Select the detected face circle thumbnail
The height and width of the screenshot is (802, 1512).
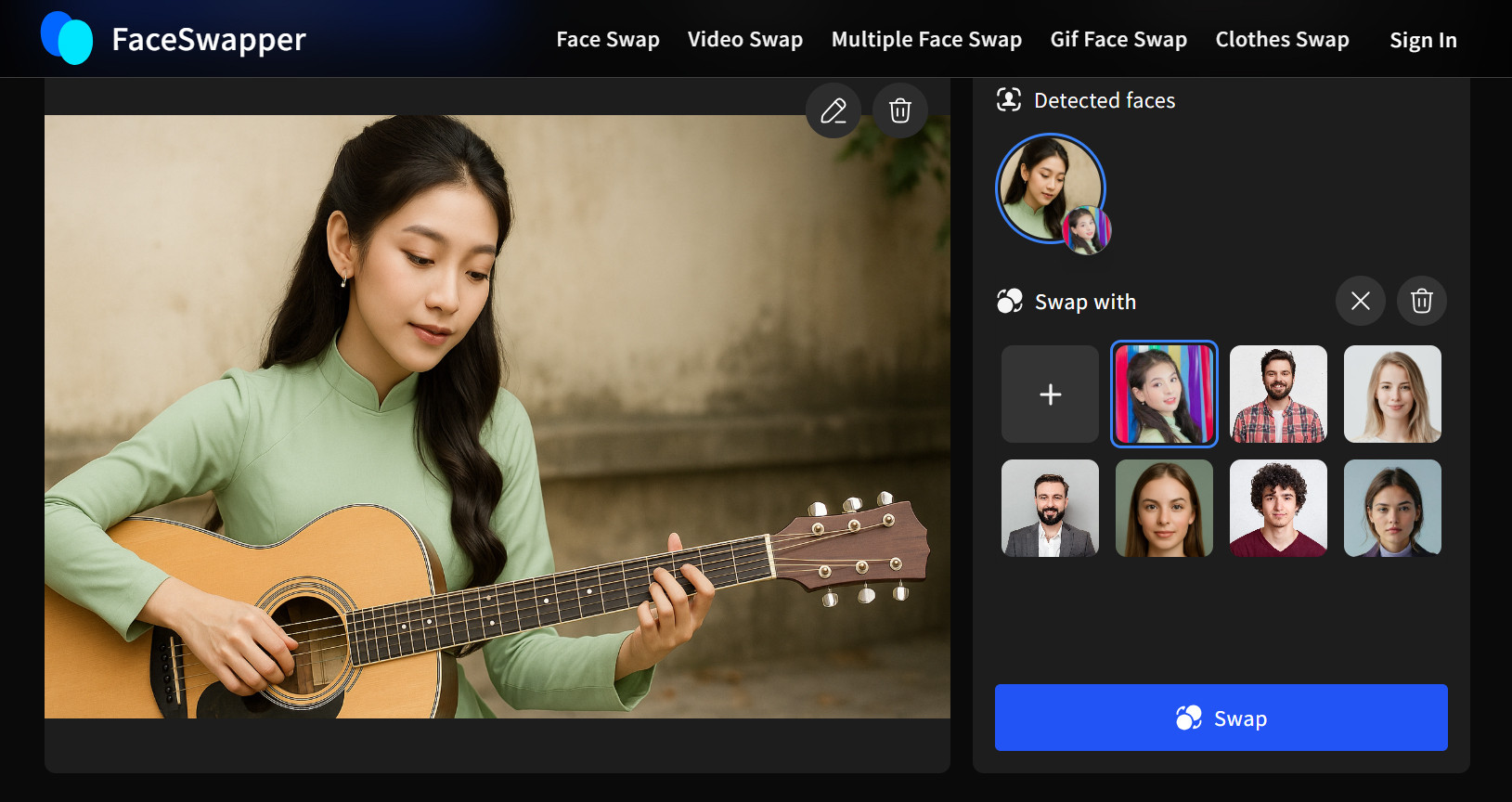point(1049,188)
